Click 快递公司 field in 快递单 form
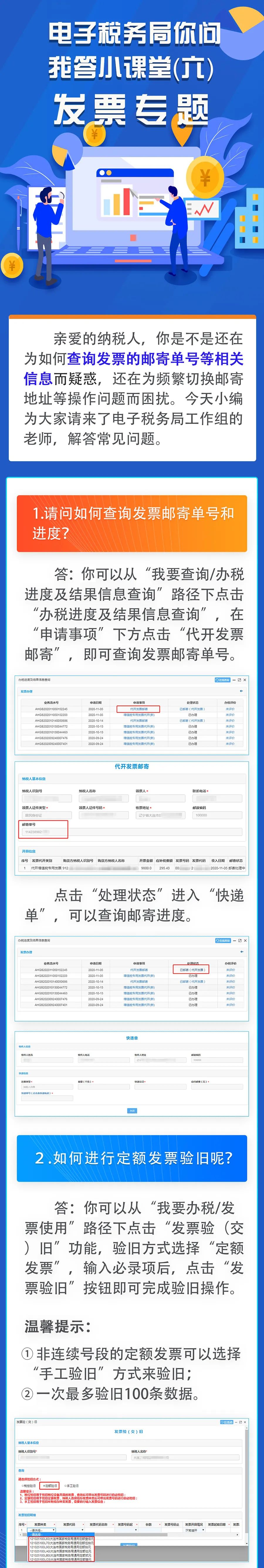 [x=160, y=1086]
